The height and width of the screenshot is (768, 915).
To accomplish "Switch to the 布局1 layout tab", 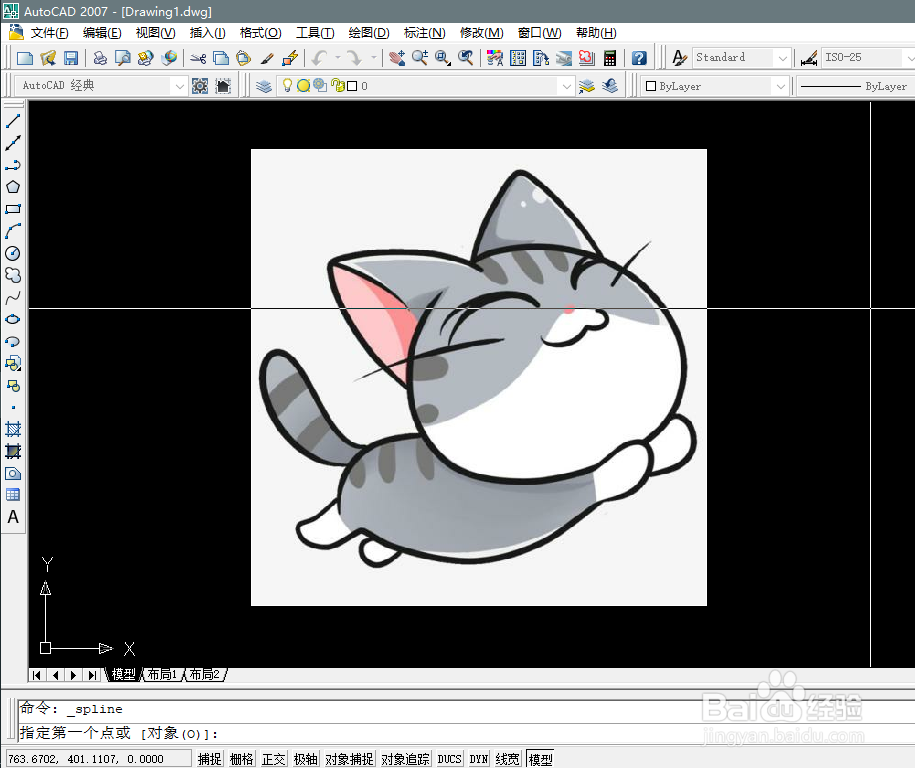I will point(162,674).
